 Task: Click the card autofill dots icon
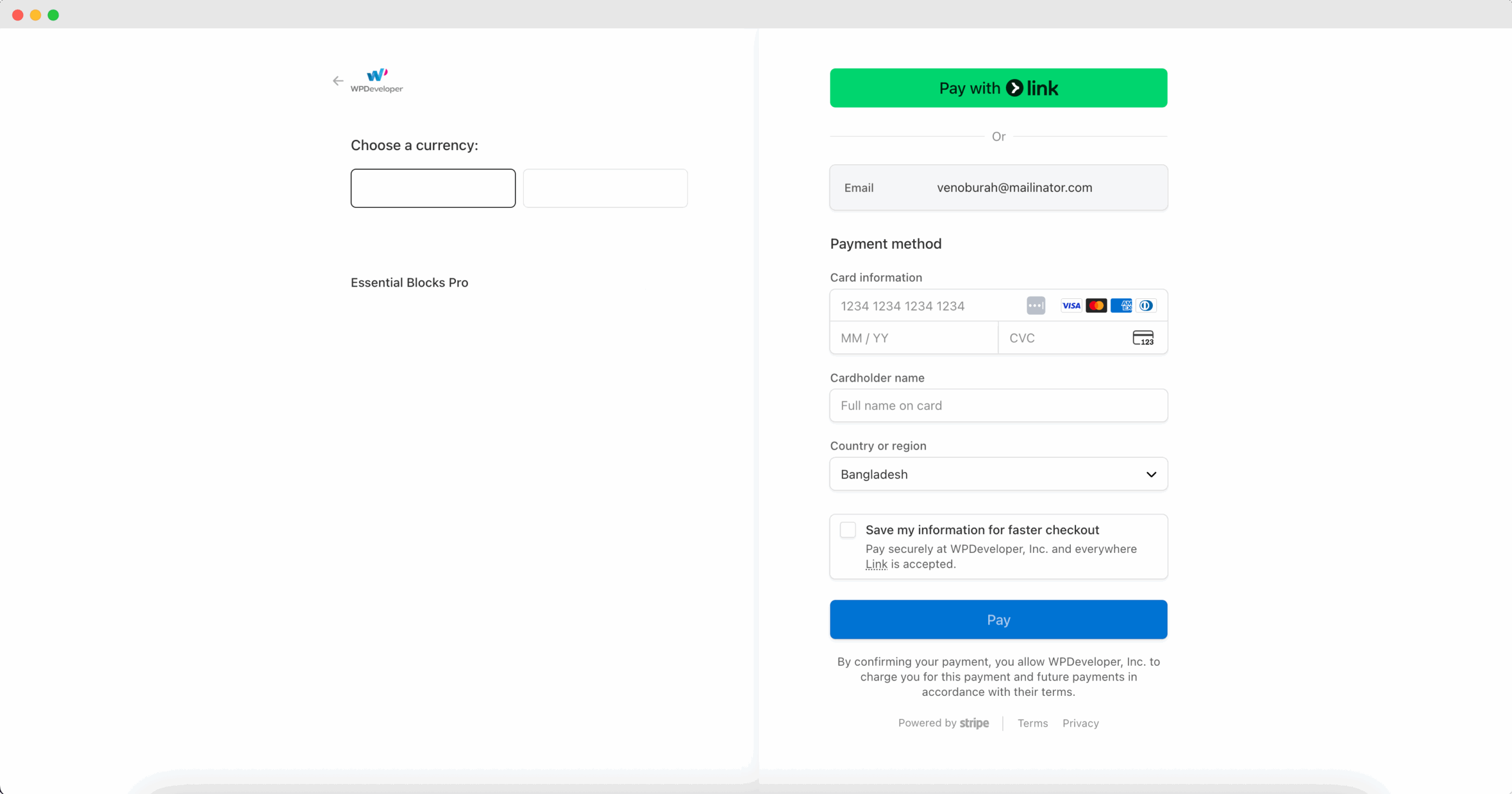pyautogui.click(x=1035, y=305)
